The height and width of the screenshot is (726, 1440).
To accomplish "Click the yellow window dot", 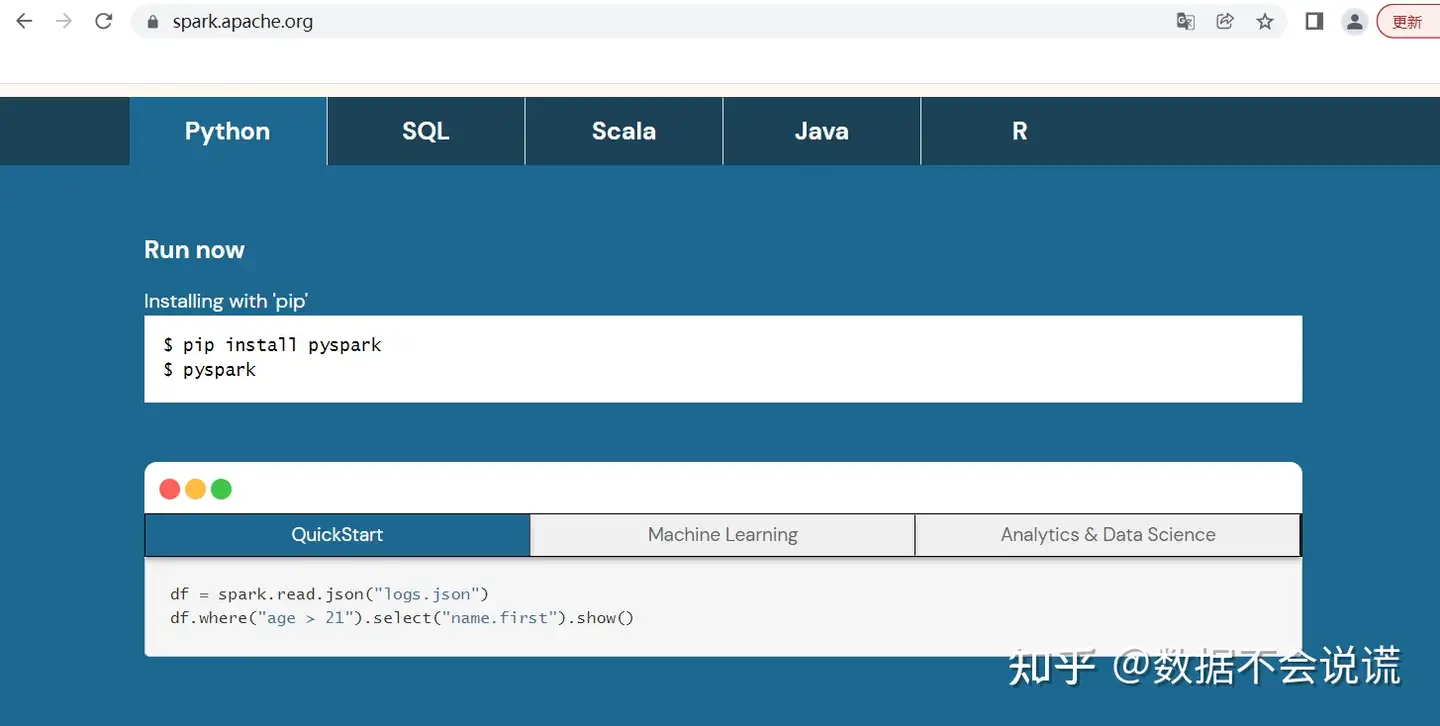I will (x=196, y=489).
